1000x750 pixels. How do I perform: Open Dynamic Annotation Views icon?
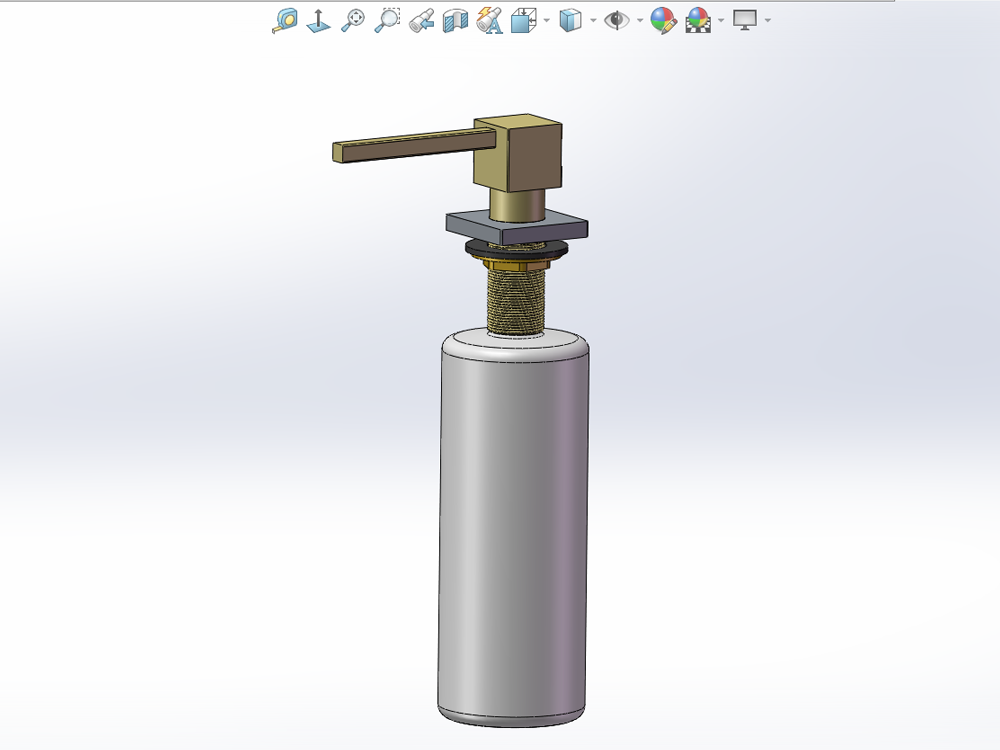tap(490, 20)
